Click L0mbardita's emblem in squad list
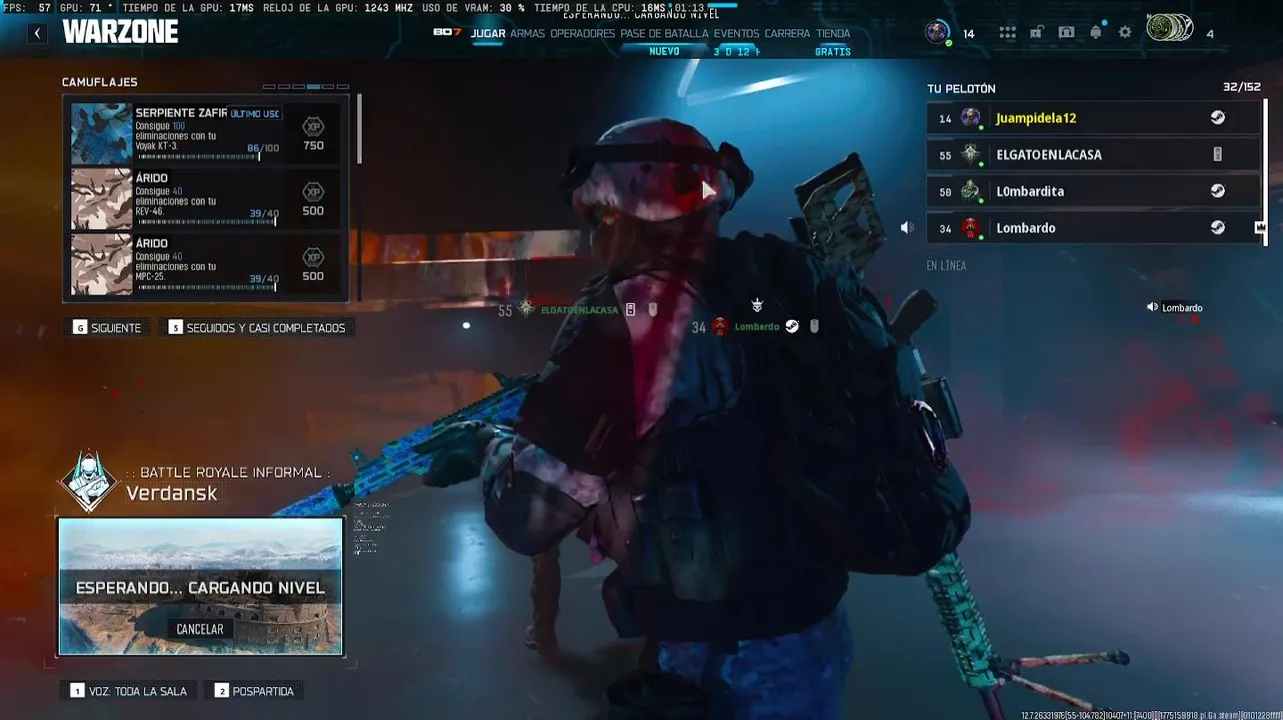This screenshot has width=1283, height=720. [971, 191]
